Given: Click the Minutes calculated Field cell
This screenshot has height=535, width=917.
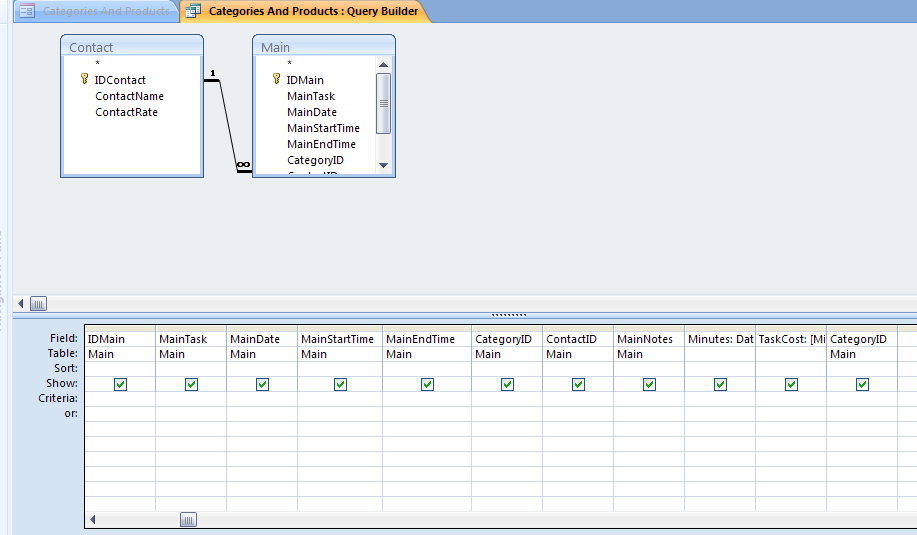Looking at the screenshot, I should pyautogui.click(x=720, y=339).
